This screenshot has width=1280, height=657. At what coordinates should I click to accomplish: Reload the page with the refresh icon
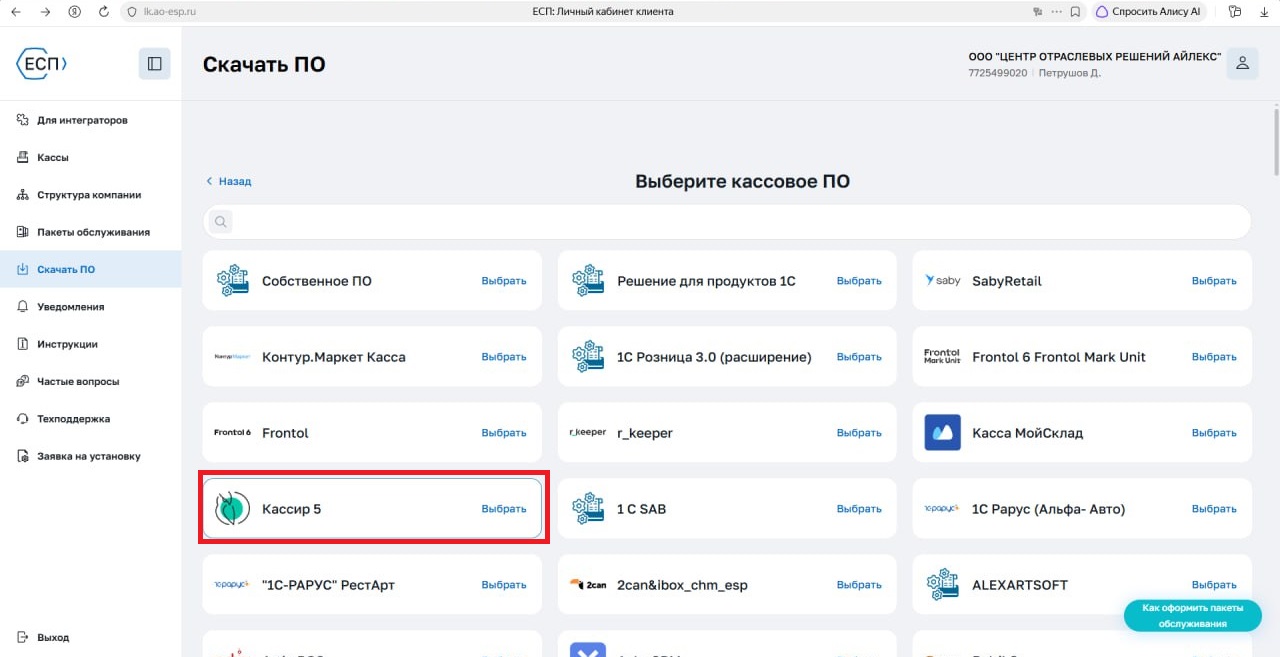coord(104,12)
